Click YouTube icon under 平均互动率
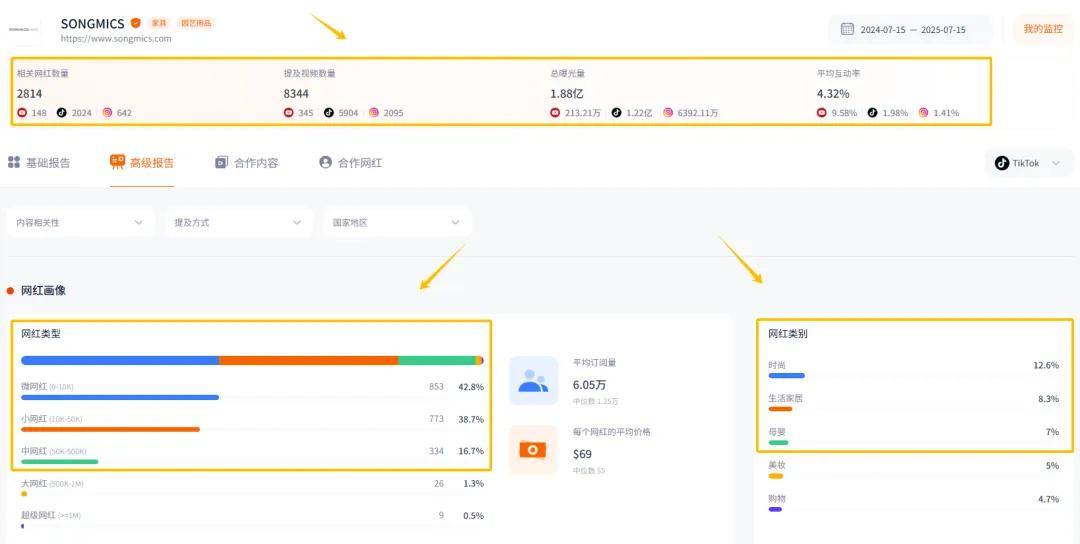 (822, 112)
